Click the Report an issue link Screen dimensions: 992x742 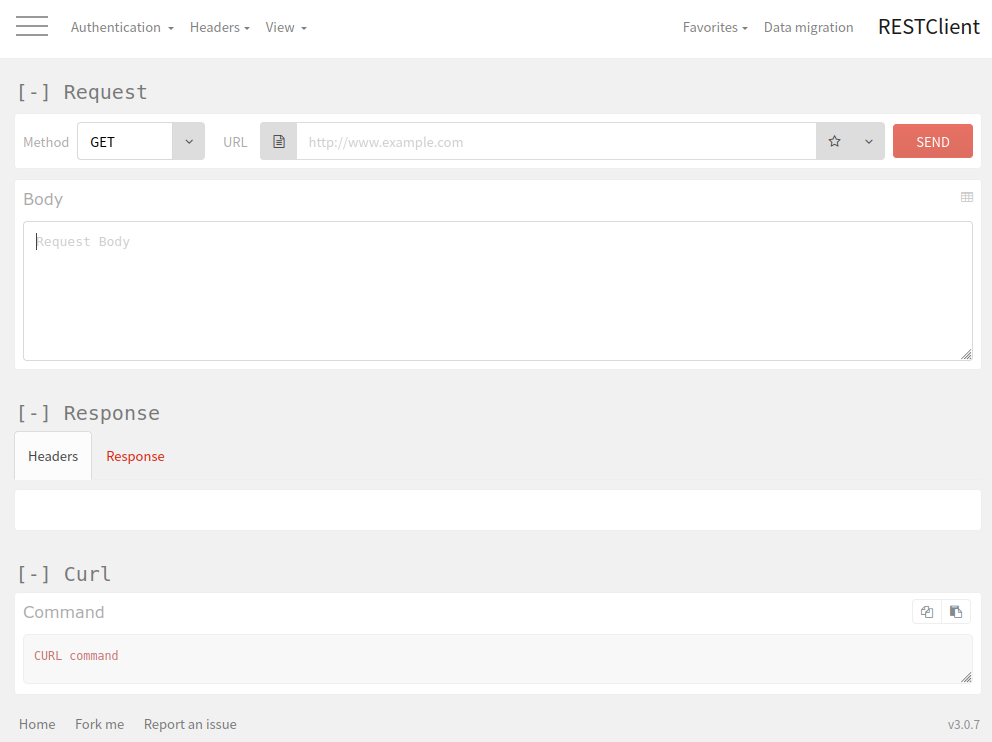190,724
